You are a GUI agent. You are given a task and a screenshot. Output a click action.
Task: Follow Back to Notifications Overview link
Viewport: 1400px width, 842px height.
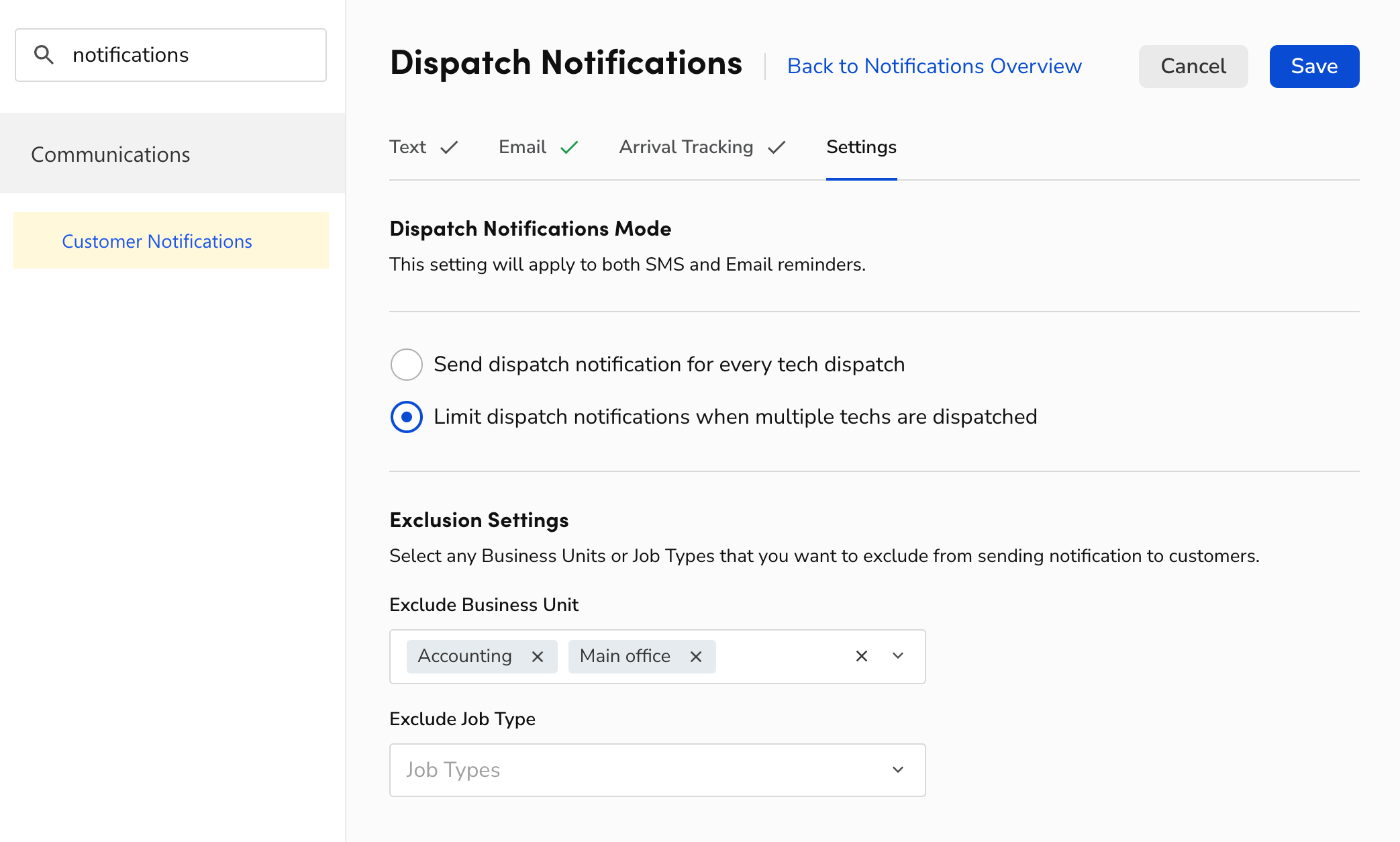click(934, 66)
